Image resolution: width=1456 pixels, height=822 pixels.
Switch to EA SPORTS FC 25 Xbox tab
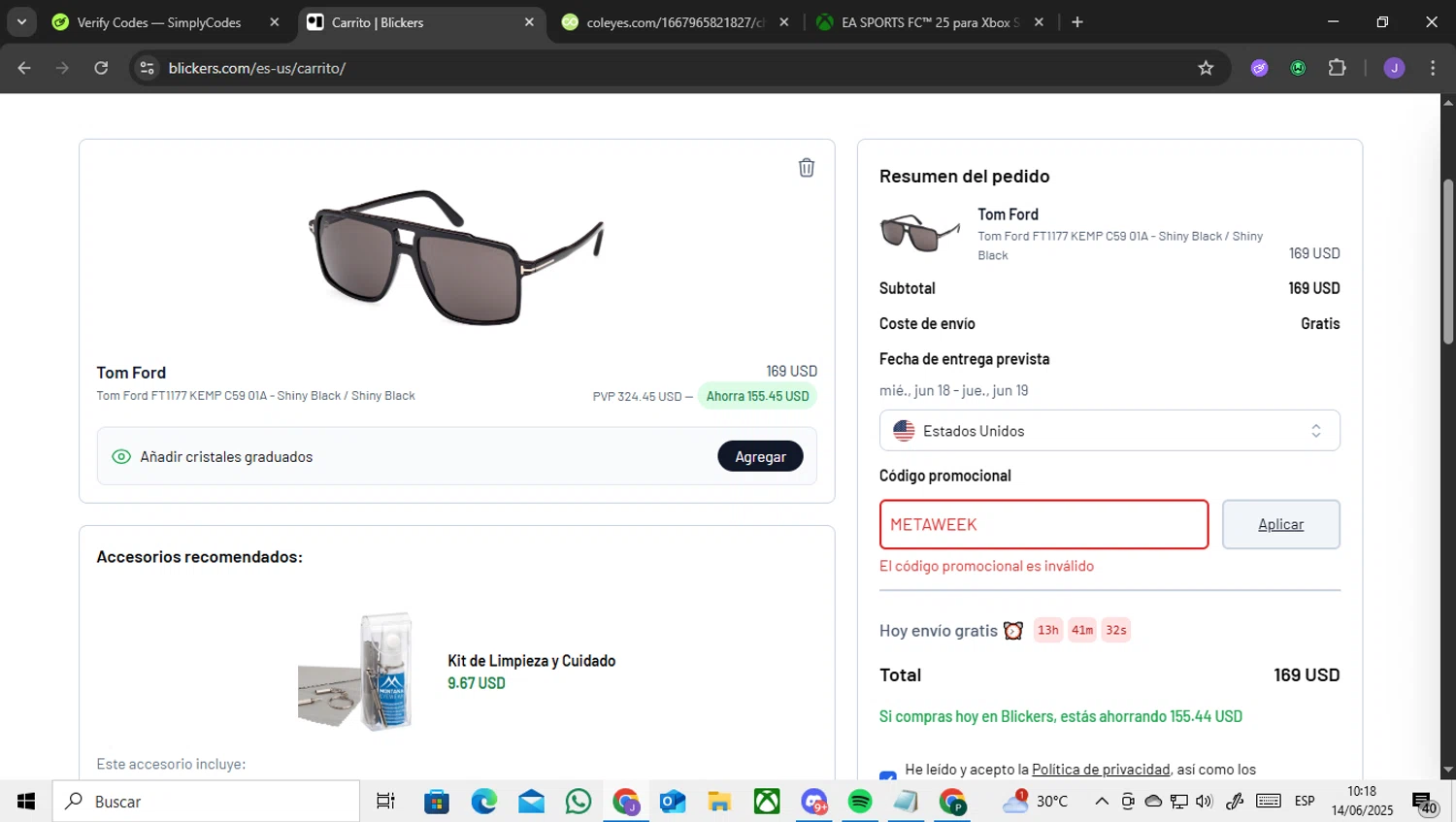point(930,22)
